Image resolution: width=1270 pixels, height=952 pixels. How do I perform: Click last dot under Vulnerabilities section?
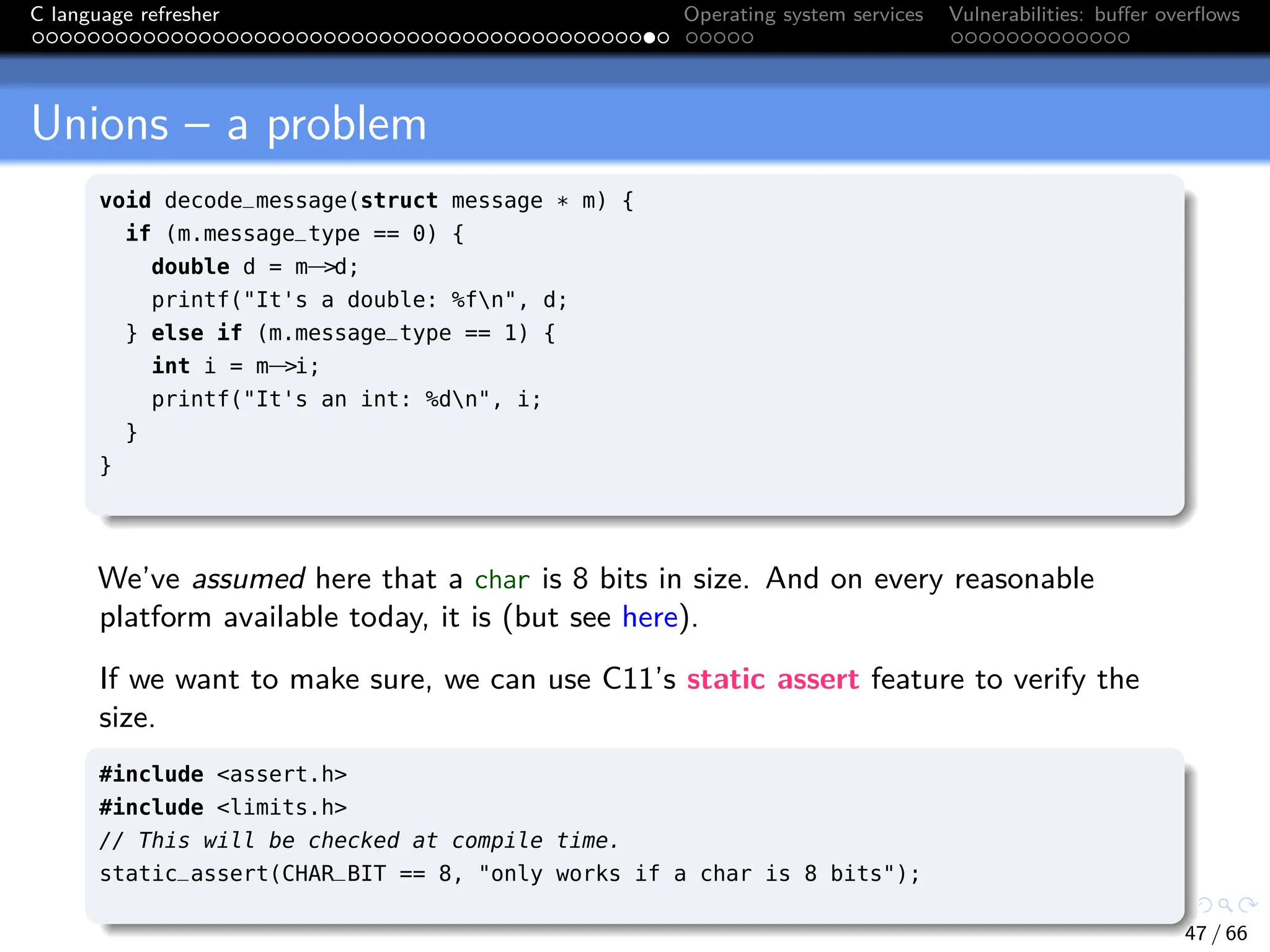click(1123, 38)
